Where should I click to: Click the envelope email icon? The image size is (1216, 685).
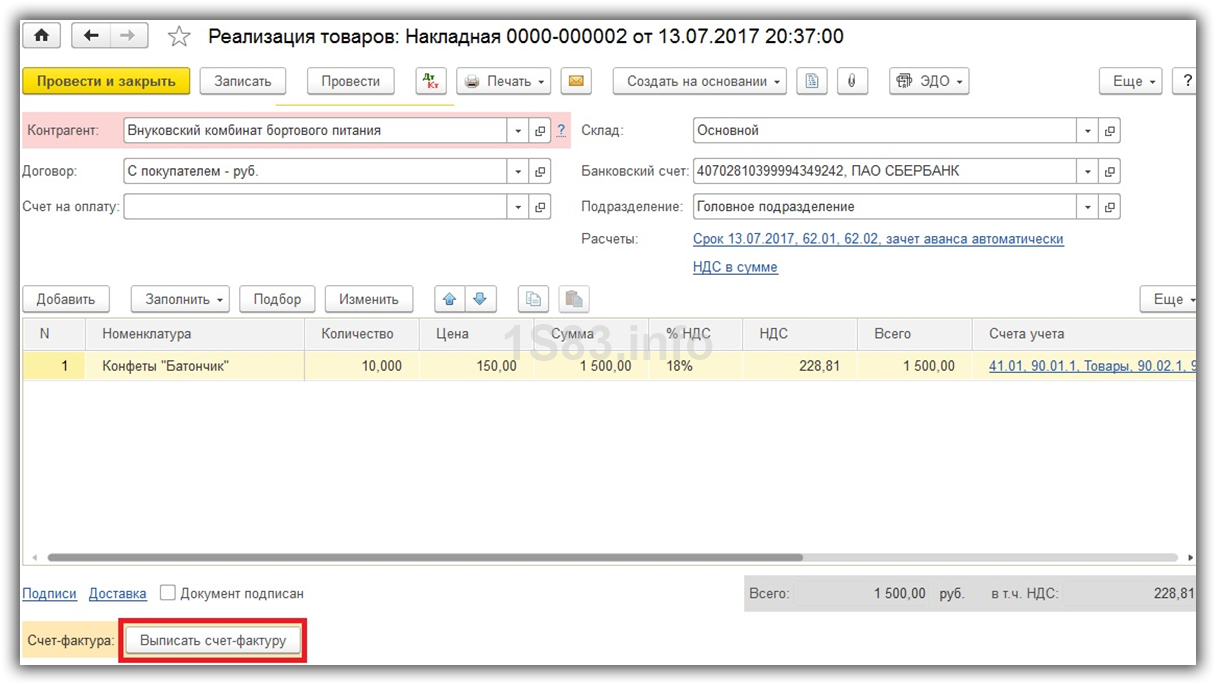click(x=576, y=81)
